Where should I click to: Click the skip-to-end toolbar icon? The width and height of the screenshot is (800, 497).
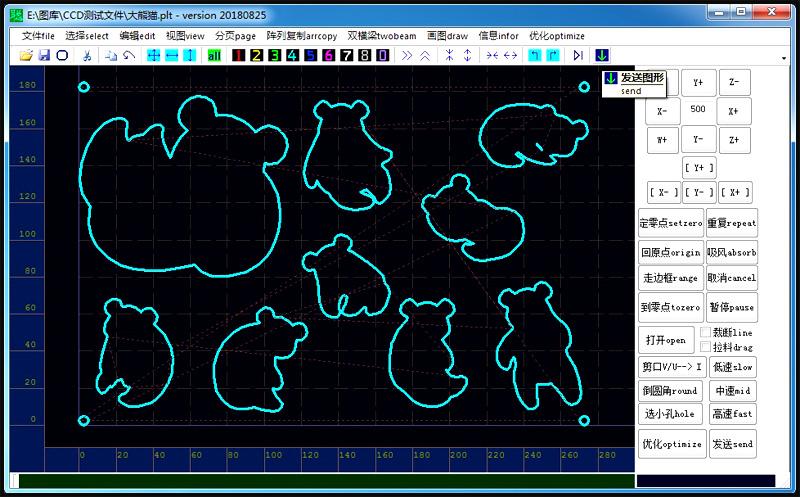[x=578, y=55]
